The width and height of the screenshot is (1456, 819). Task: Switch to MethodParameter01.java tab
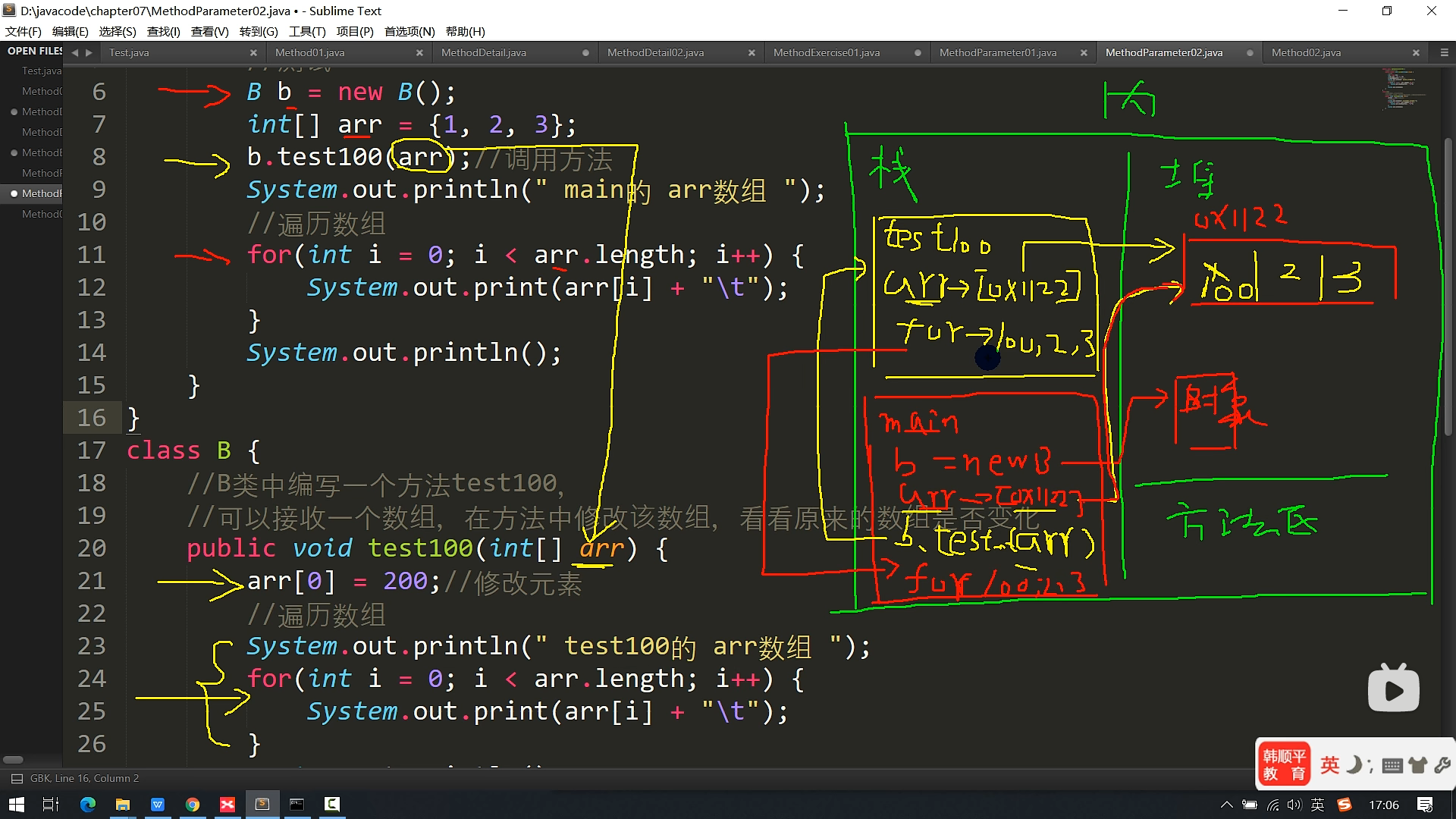(x=997, y=52)
